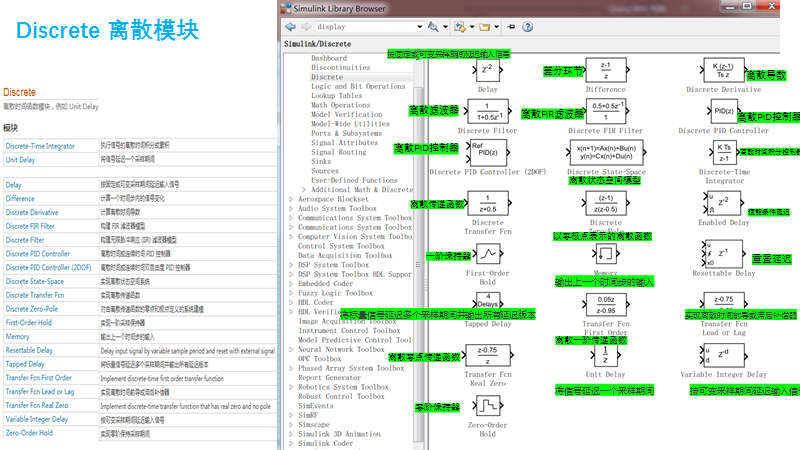The width and height of the screenshot is (800, 450).
Task: Click the new model icon in toolbar
Action: [460, 27]
